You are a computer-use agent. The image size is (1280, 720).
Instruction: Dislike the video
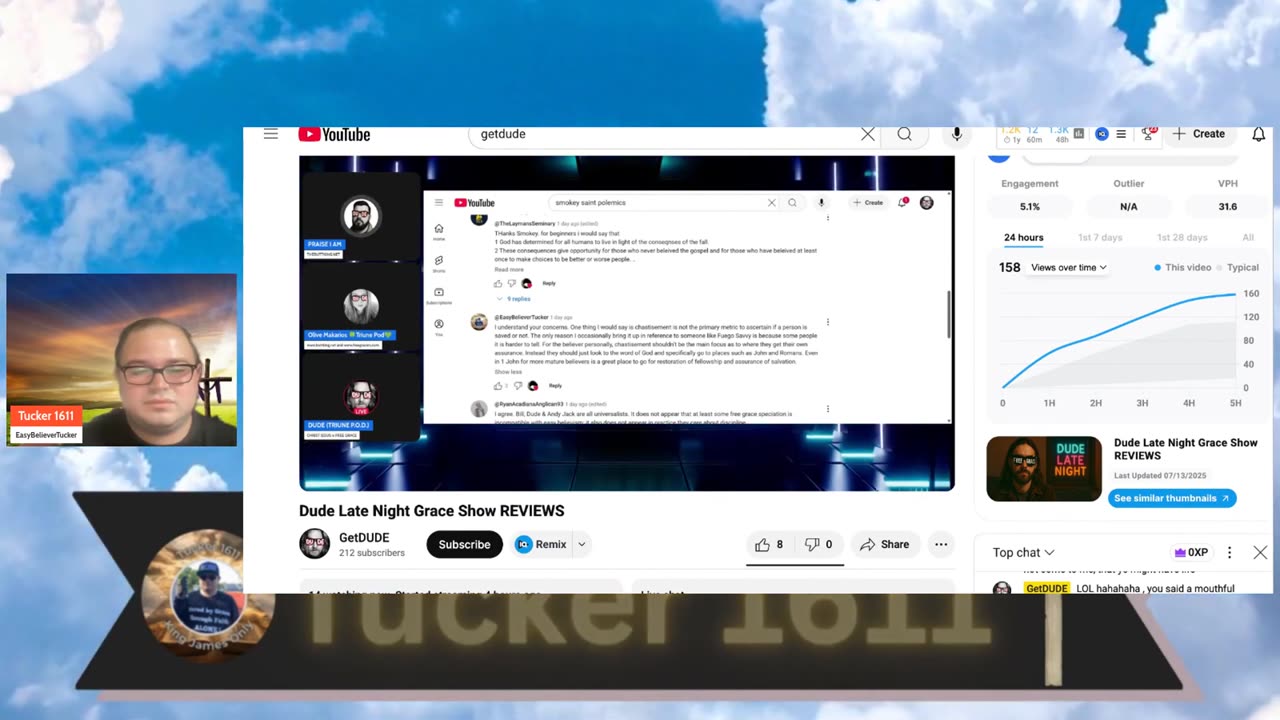pos(819,544)
